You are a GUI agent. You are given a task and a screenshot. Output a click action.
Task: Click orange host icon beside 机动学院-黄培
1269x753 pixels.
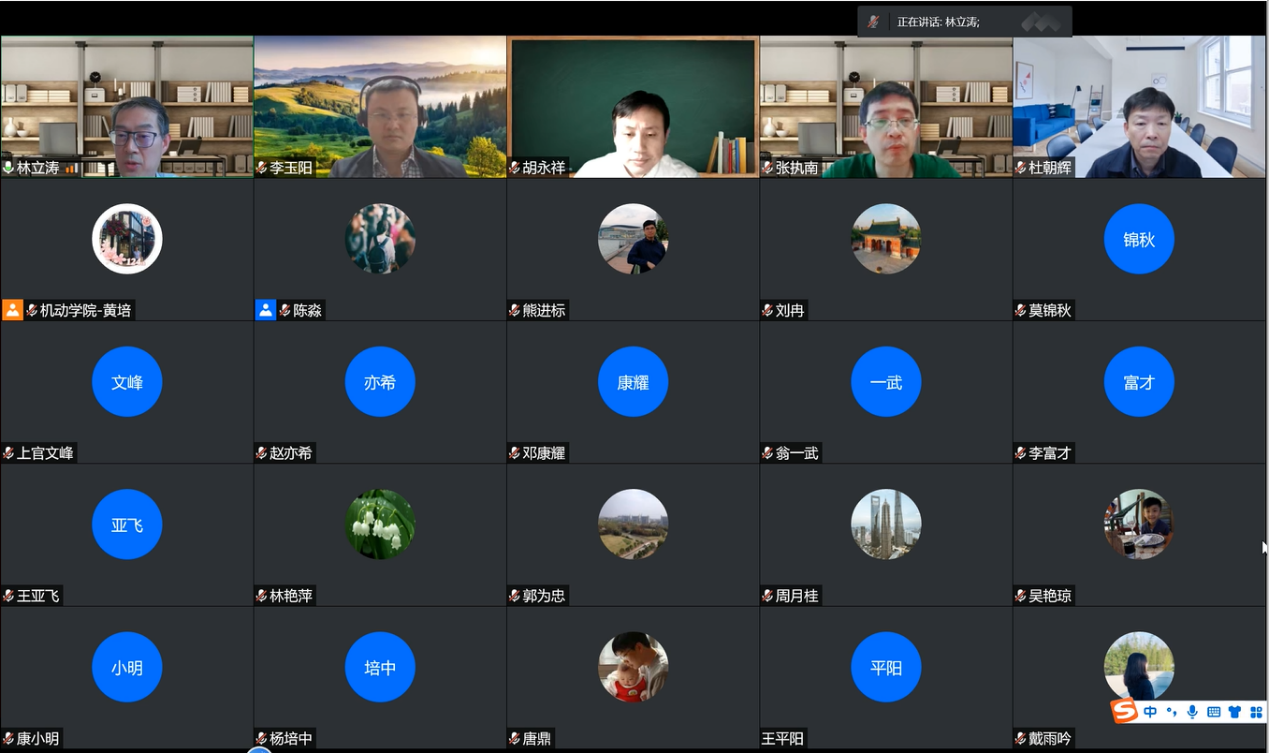coord(12,310)
